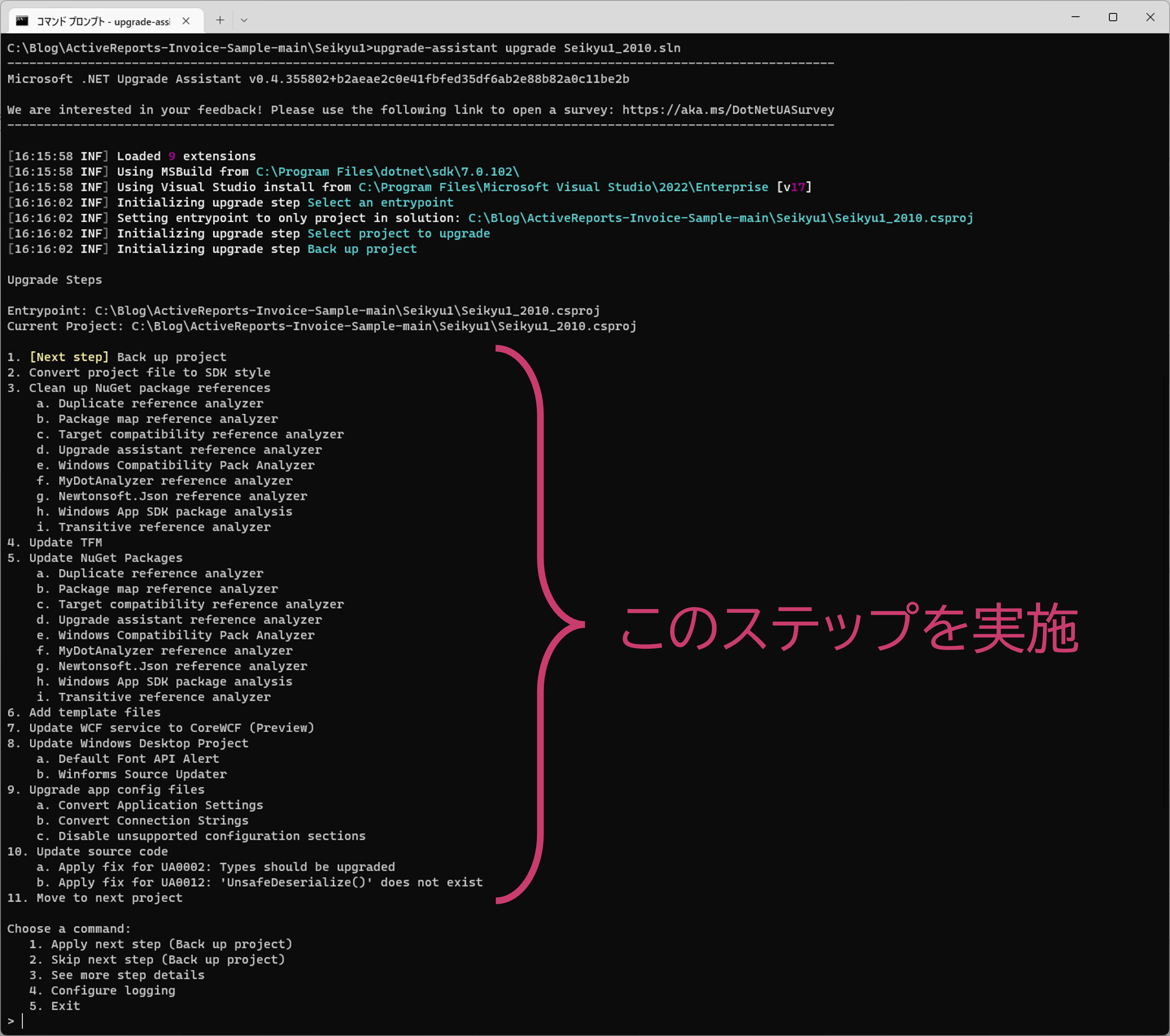Click the 'Upgrade Steps' heading
Image resolution: width=1170 pixels, height=1036 pixels.
click(54, 280)
